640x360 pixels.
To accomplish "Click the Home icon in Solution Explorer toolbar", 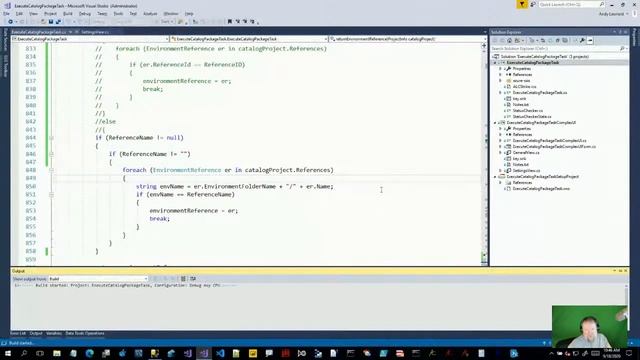I will [x=509, y=40].
